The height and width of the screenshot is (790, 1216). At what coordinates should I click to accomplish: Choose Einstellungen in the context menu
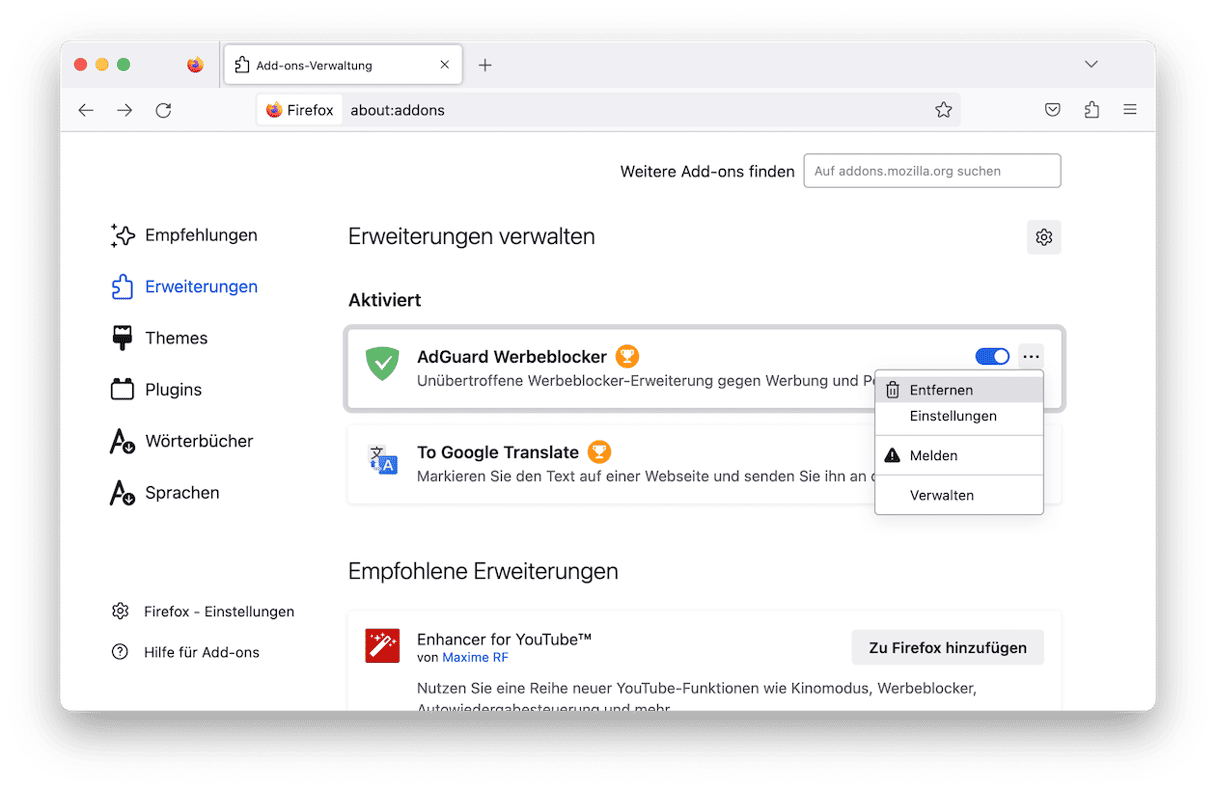pyautogui.click(x=953, y=416)
